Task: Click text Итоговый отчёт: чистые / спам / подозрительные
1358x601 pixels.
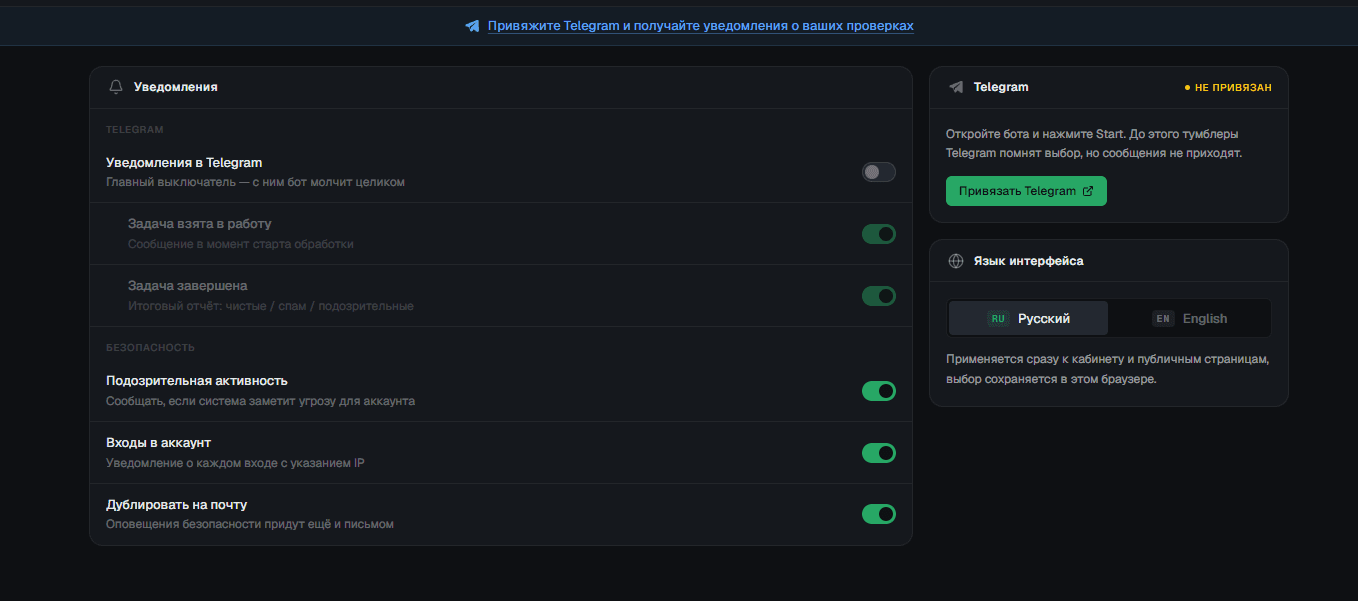Action: 271,306
